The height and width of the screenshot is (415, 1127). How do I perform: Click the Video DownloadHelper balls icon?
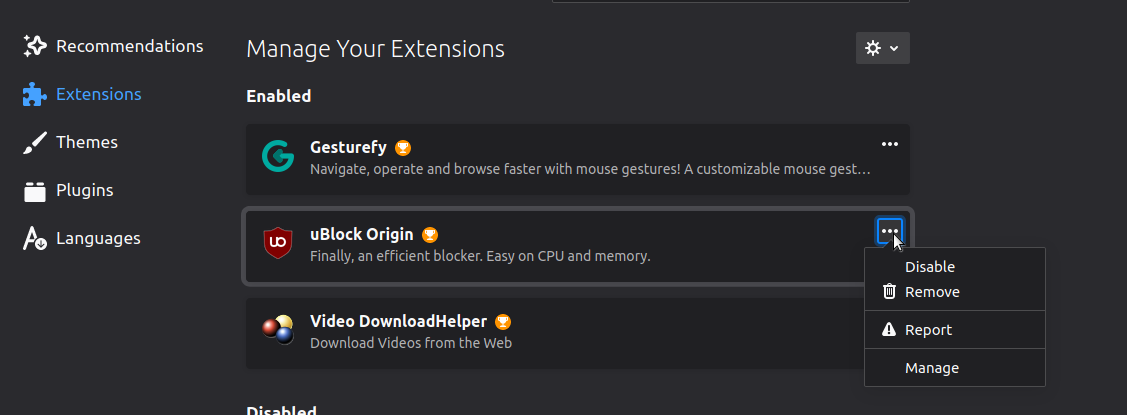point(277,329)
